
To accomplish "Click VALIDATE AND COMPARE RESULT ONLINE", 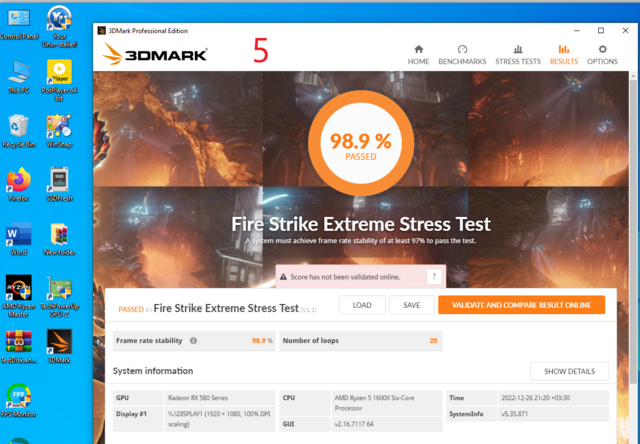I will click(x=521, y=305).
